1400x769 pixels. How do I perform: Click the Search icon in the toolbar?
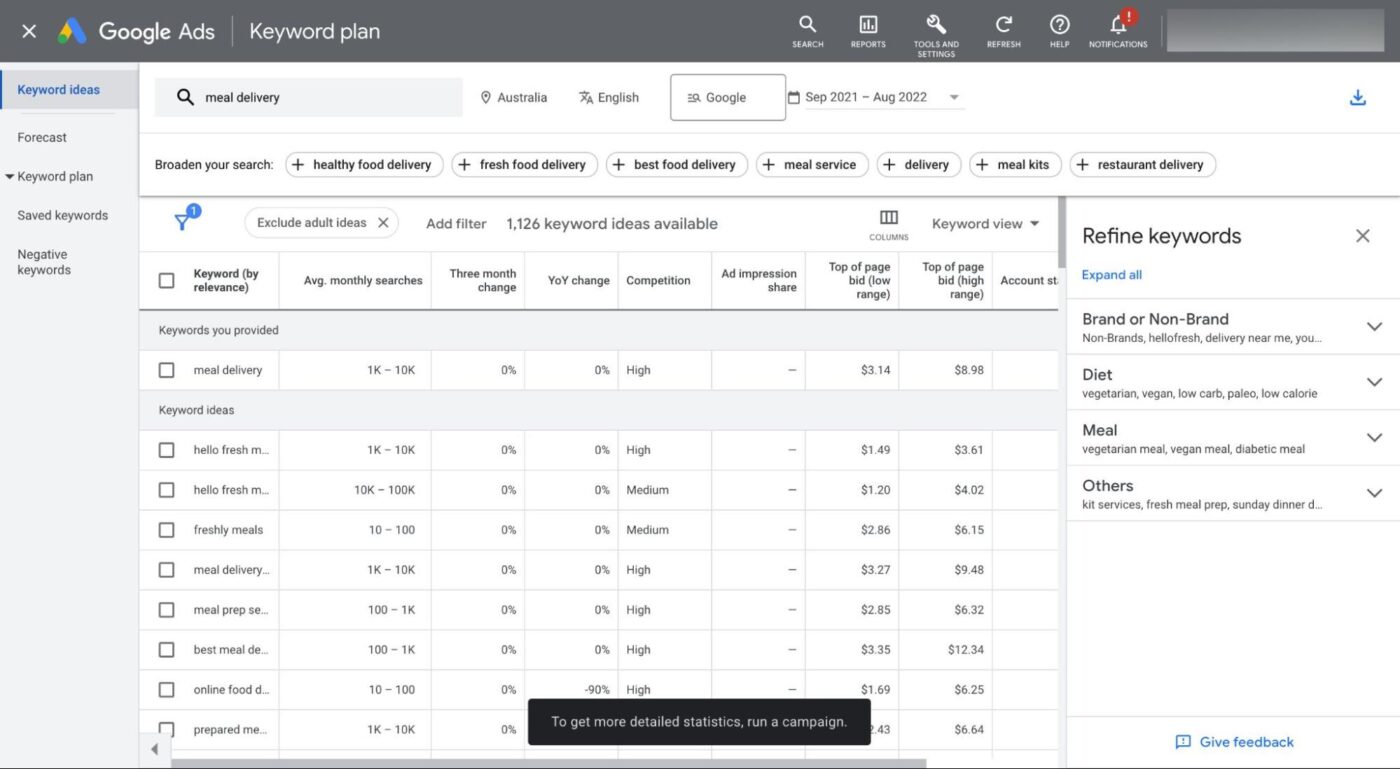807,30
